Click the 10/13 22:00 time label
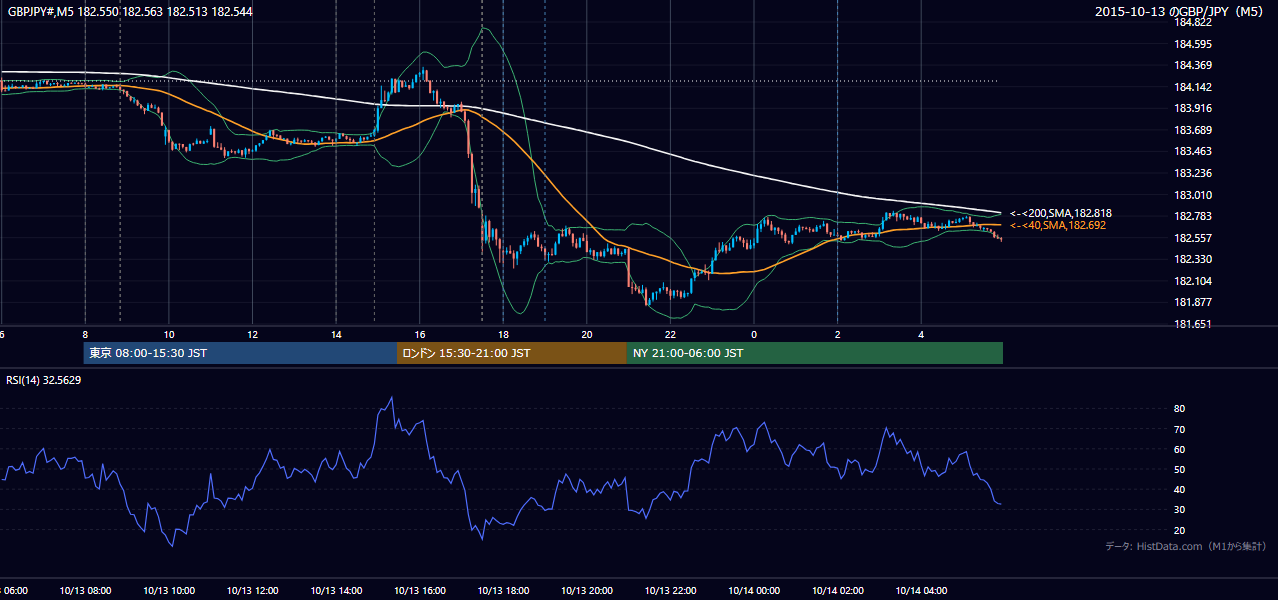Screen dimensions: 1278x600 [670, 591]
